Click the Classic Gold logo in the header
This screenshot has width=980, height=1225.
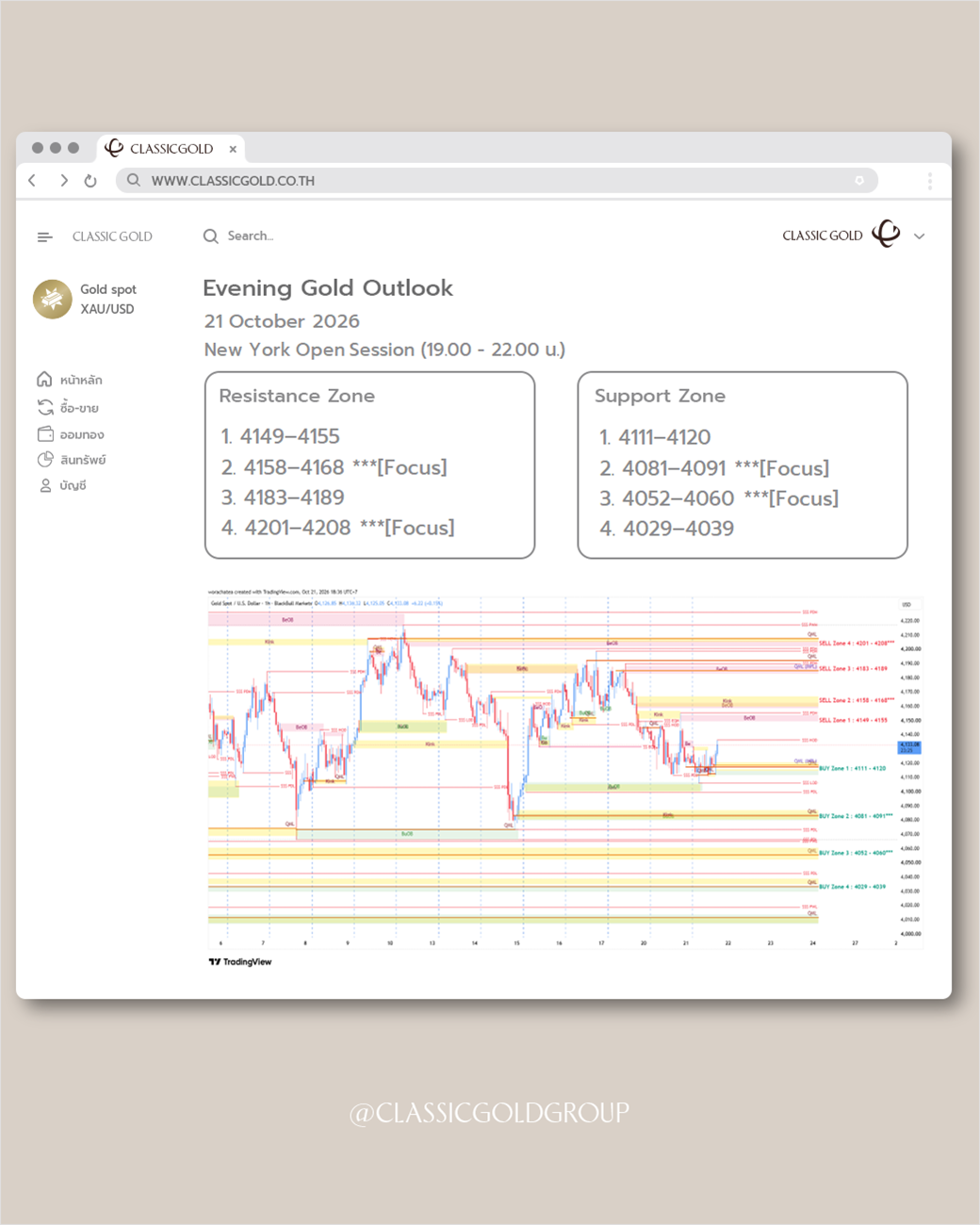click(x=886, y=234)
